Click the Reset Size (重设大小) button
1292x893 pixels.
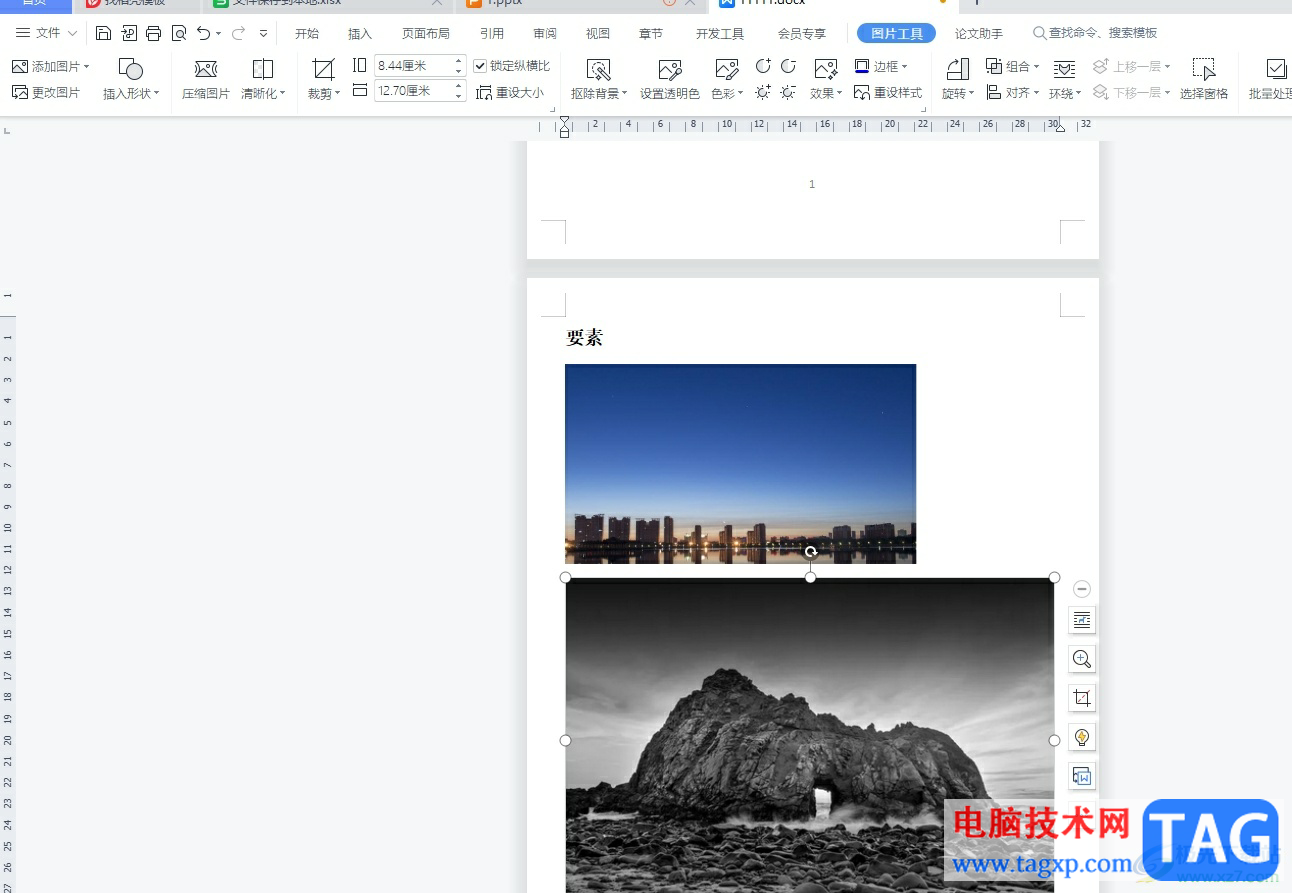click(x=511, y=92)
